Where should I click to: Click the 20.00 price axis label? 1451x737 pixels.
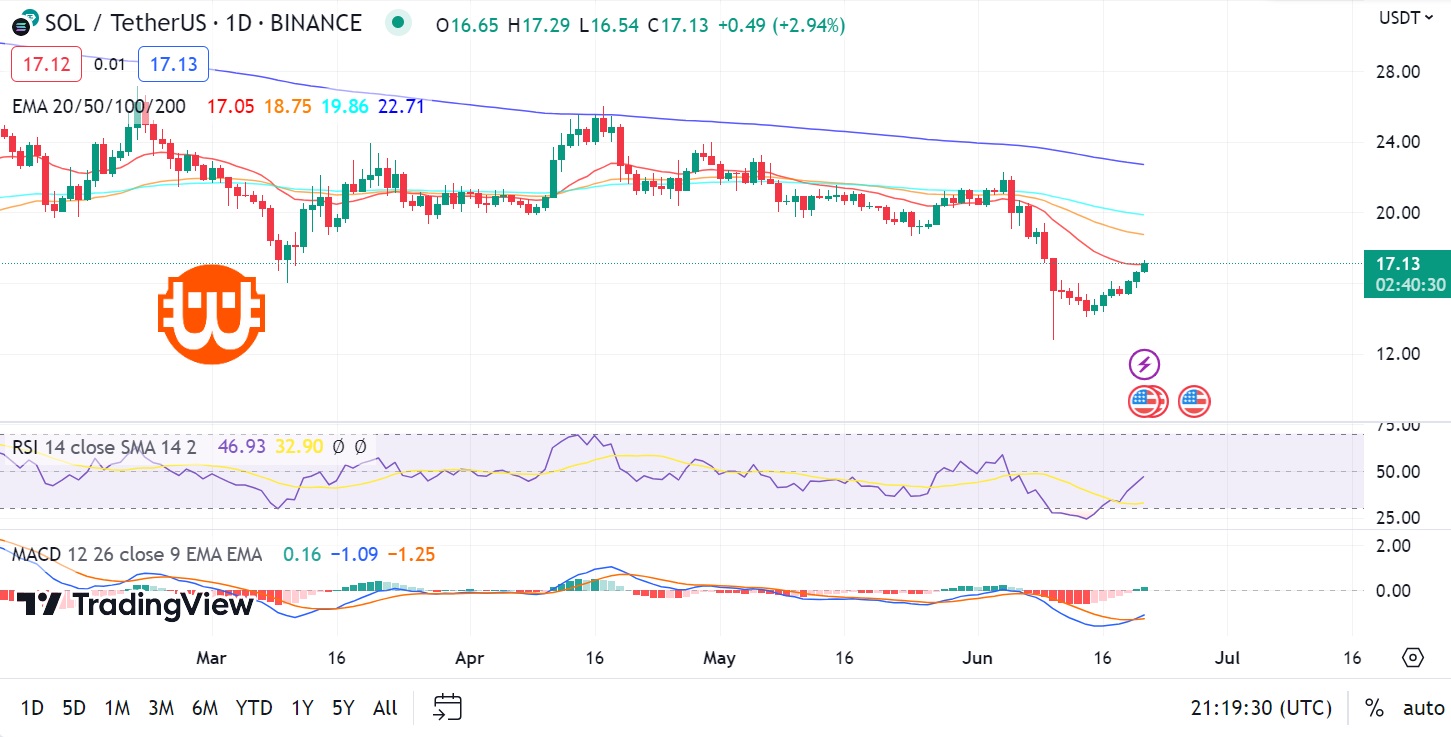coord(1398,212)
